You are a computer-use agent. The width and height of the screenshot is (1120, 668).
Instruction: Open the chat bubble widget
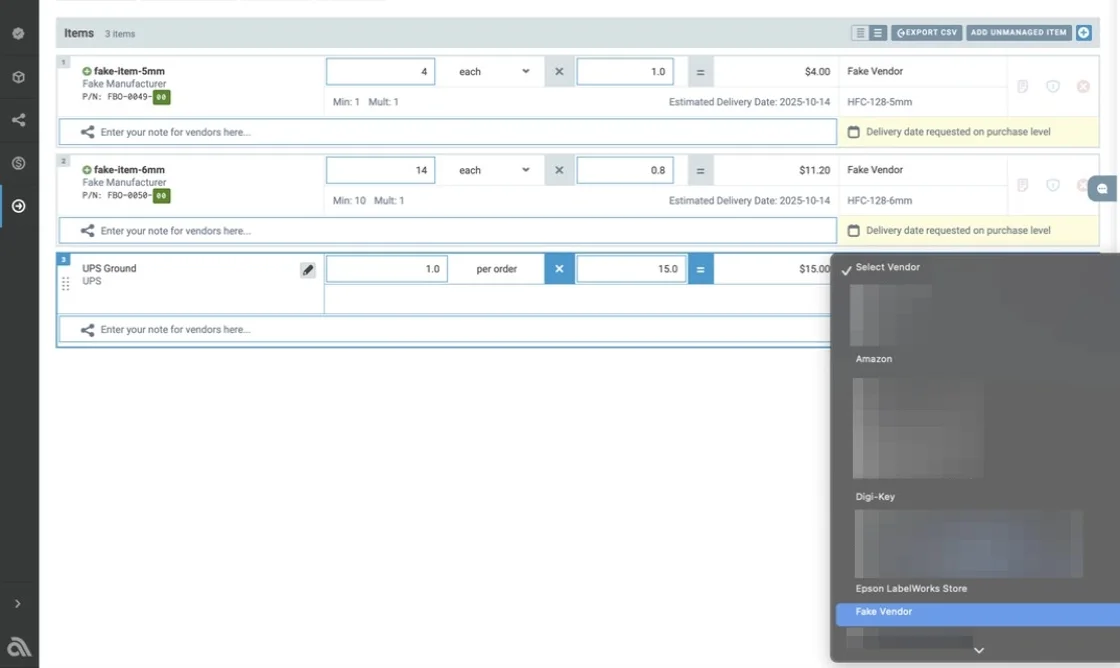click(1102, 188)
